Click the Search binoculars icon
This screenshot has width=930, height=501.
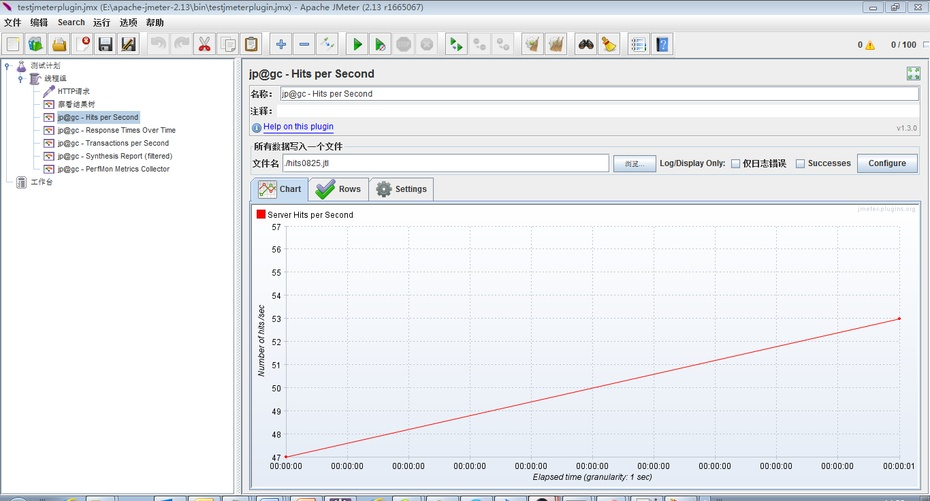click(x=586, y=44)
